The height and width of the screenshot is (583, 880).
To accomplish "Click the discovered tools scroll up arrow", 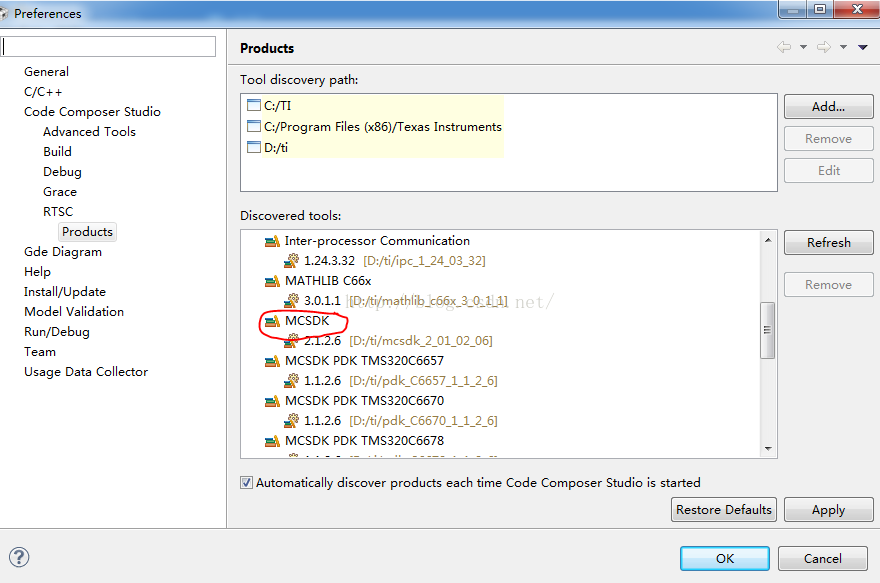I will pos(768,240).
